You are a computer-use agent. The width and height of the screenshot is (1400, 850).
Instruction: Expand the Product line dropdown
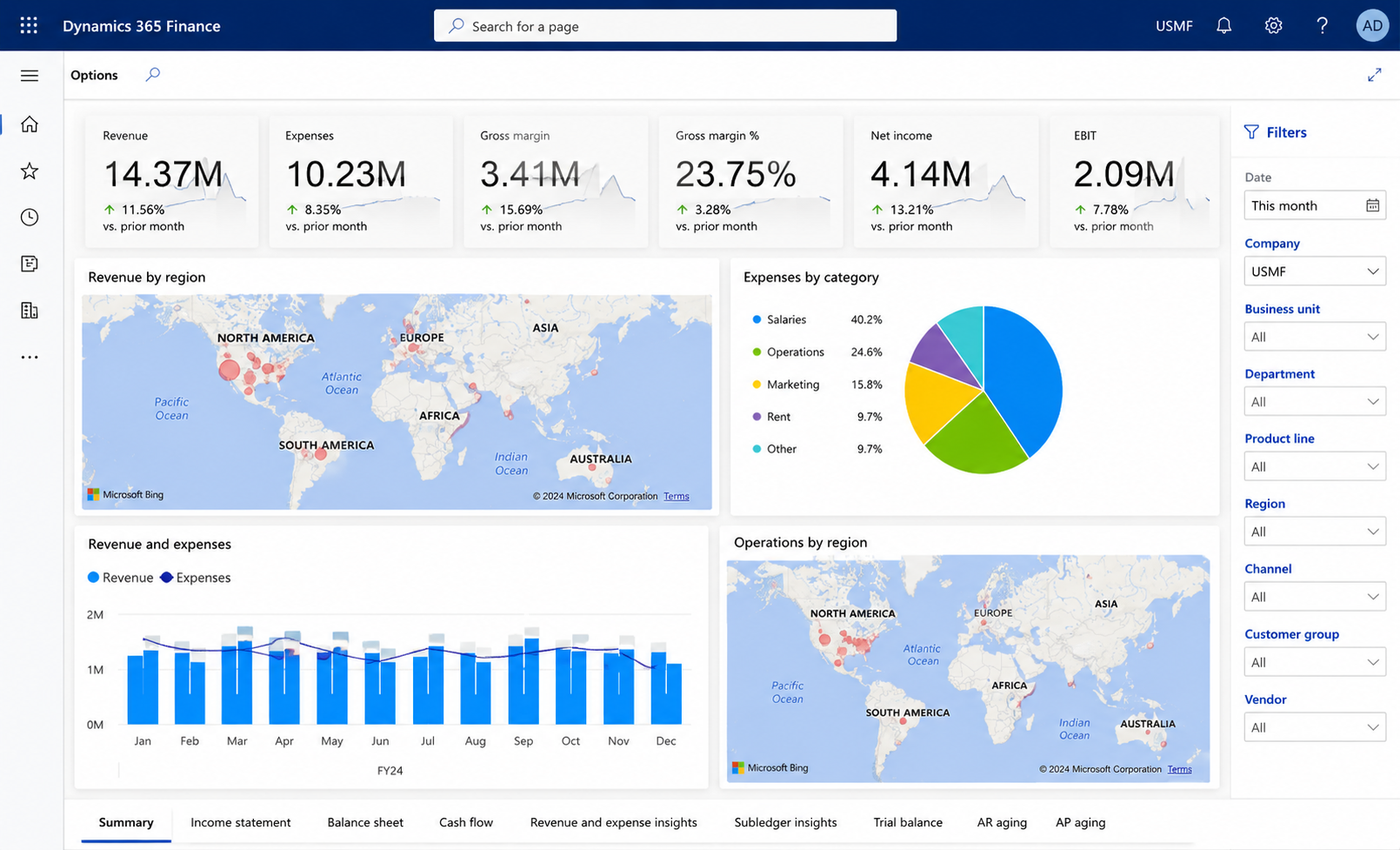click(x=1315, y=466)
